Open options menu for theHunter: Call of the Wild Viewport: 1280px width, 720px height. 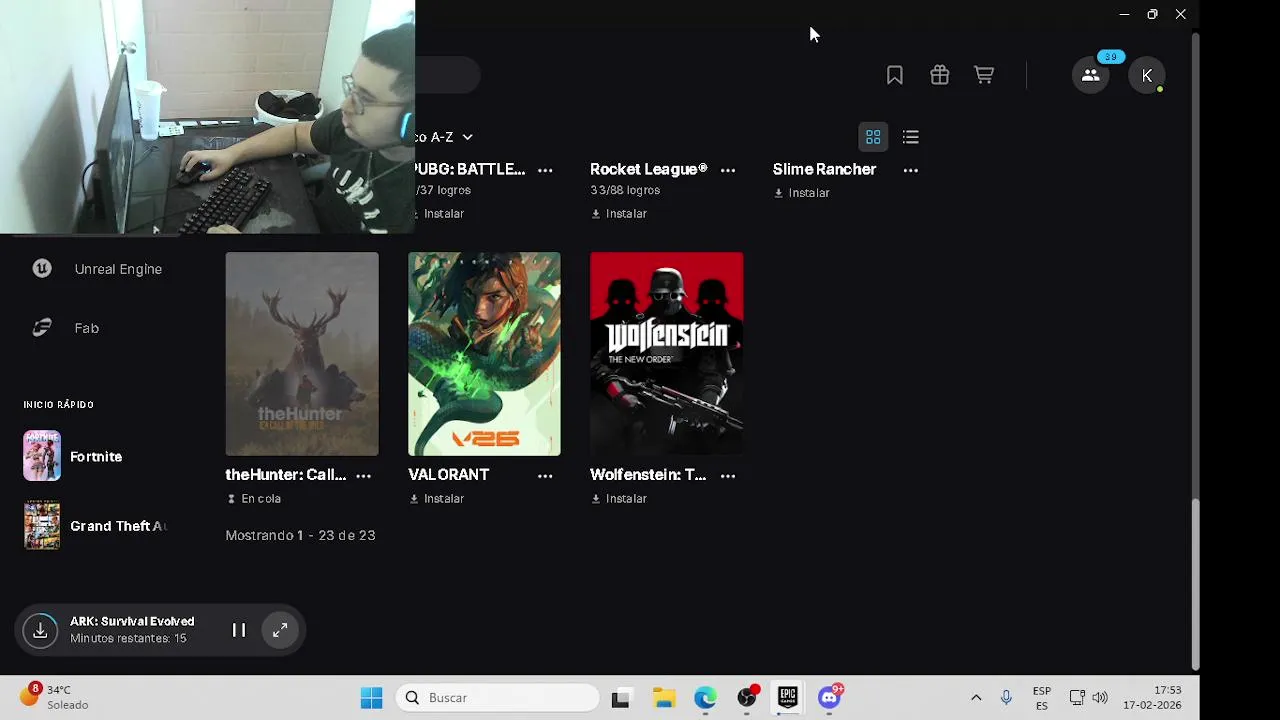pos(363,476)
